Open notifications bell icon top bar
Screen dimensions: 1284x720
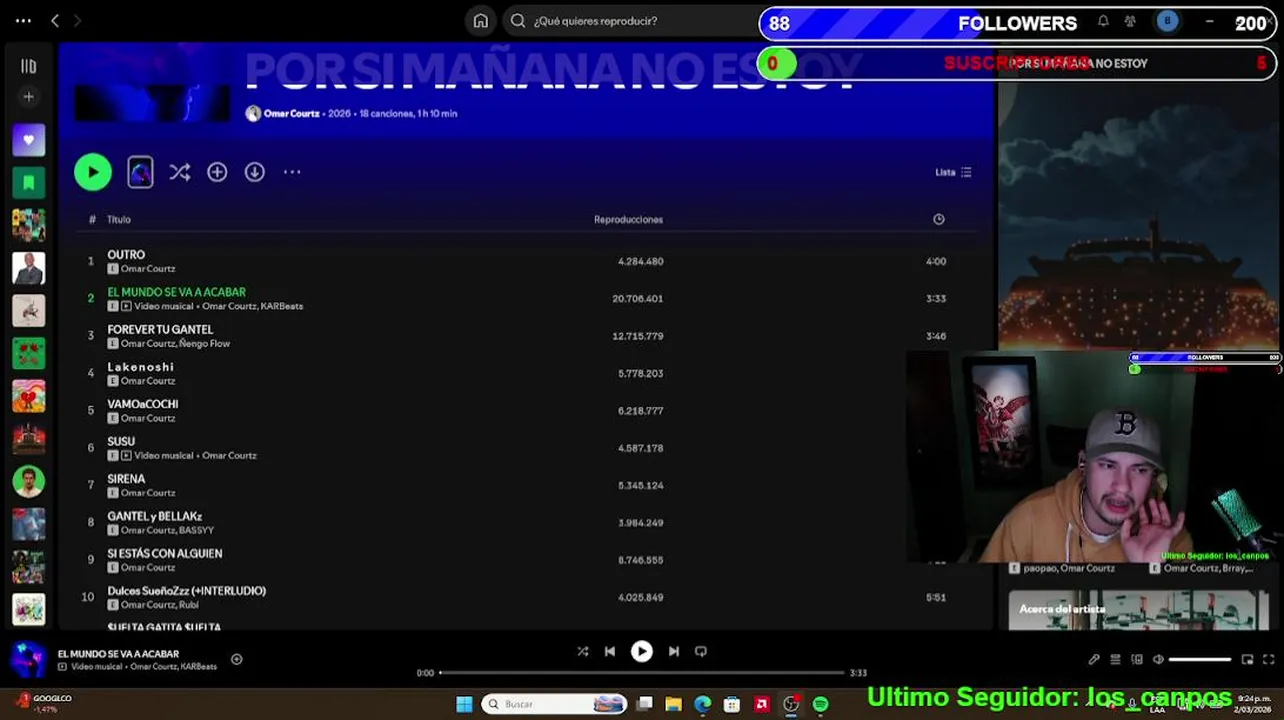[1103, 21]
